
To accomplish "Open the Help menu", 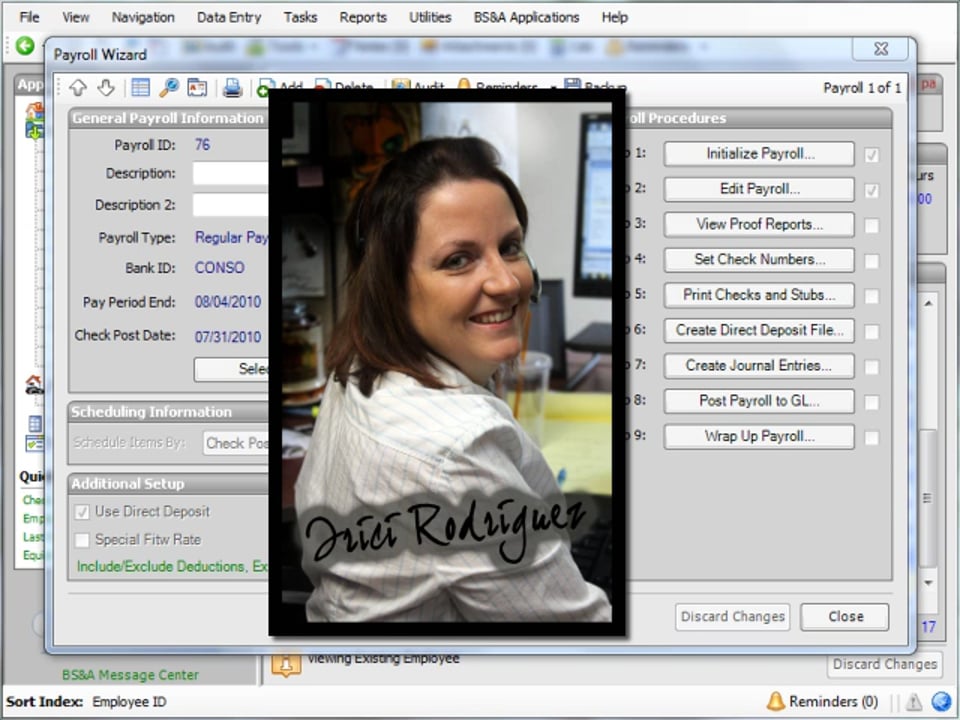I will pyautogui.click(x=615, y=17).
